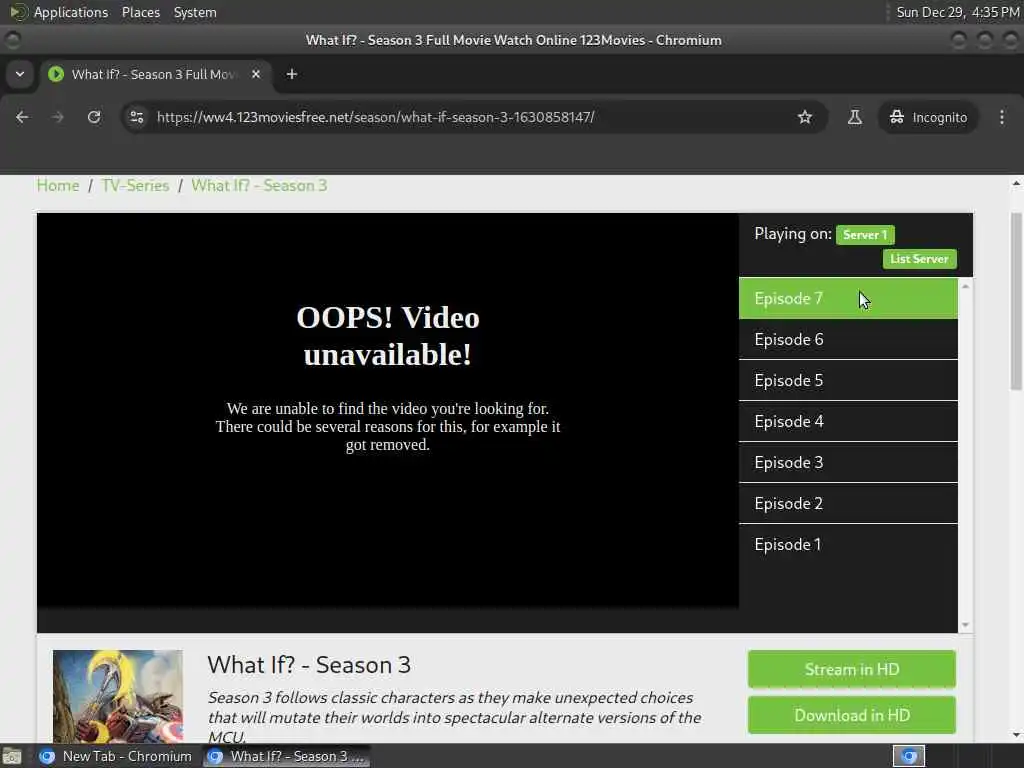
Task: Open the Applications menu
Action: (x=71, y=12)
